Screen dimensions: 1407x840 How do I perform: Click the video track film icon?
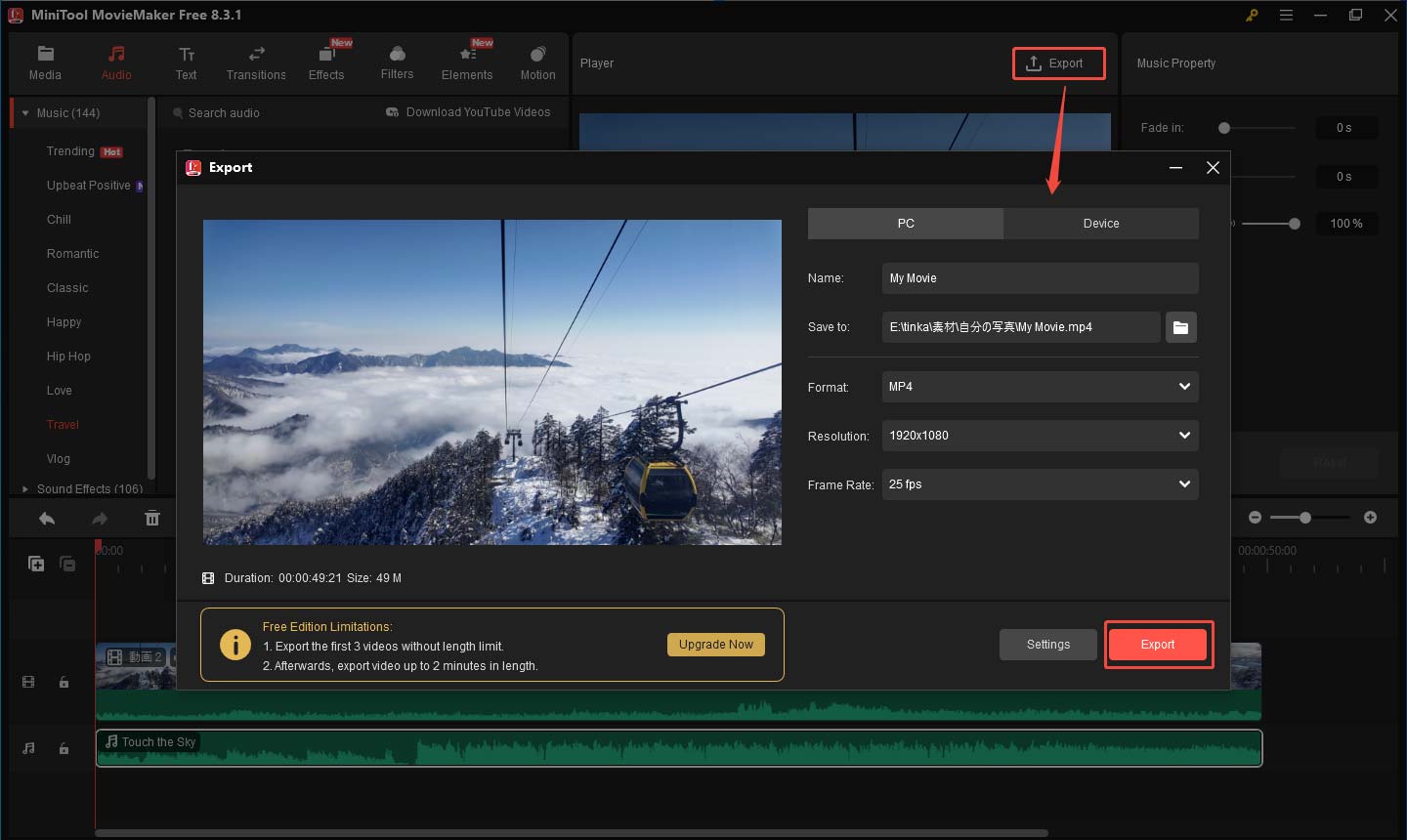pos(28,682)
